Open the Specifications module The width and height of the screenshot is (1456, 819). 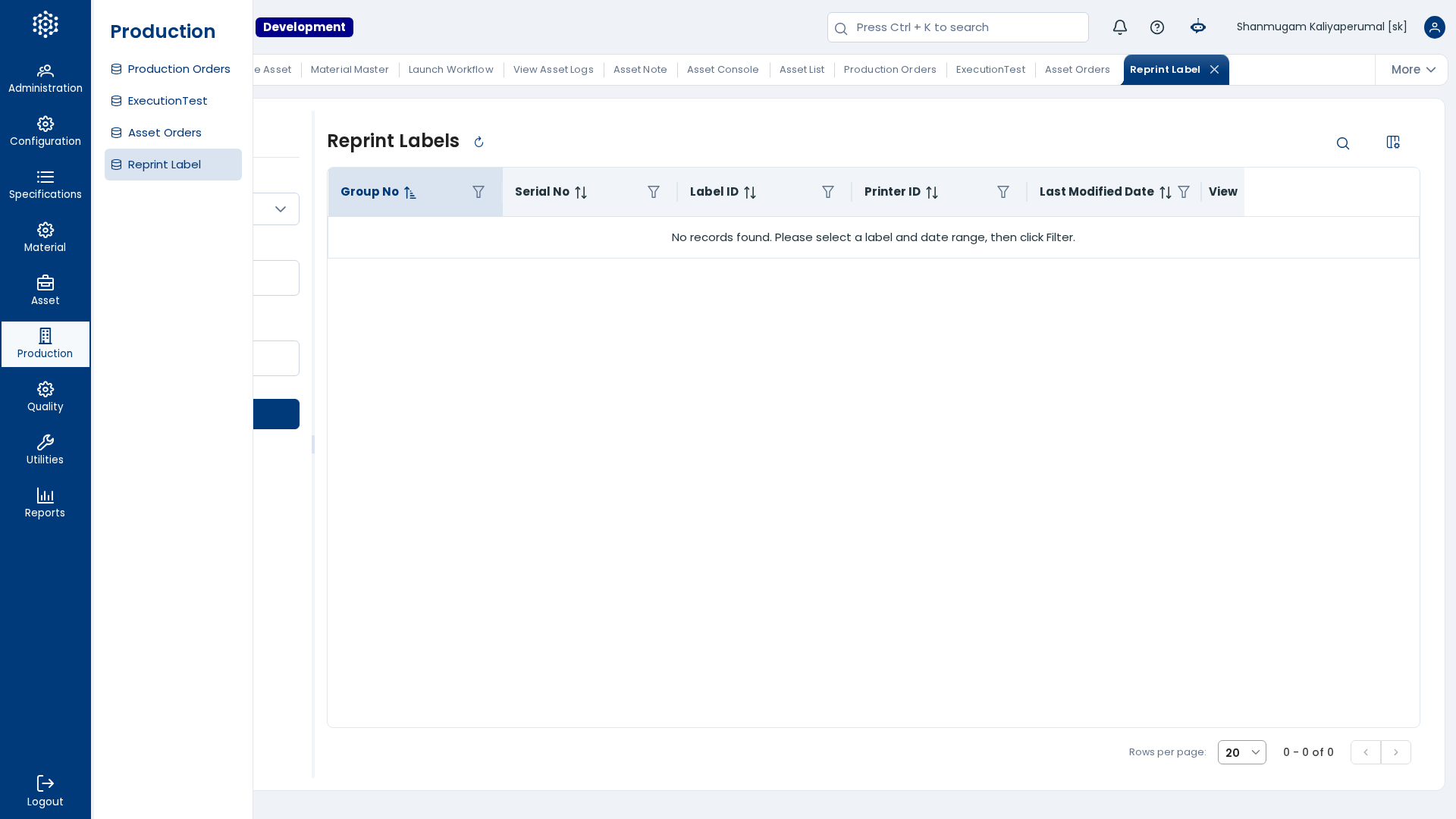(45, 185)
